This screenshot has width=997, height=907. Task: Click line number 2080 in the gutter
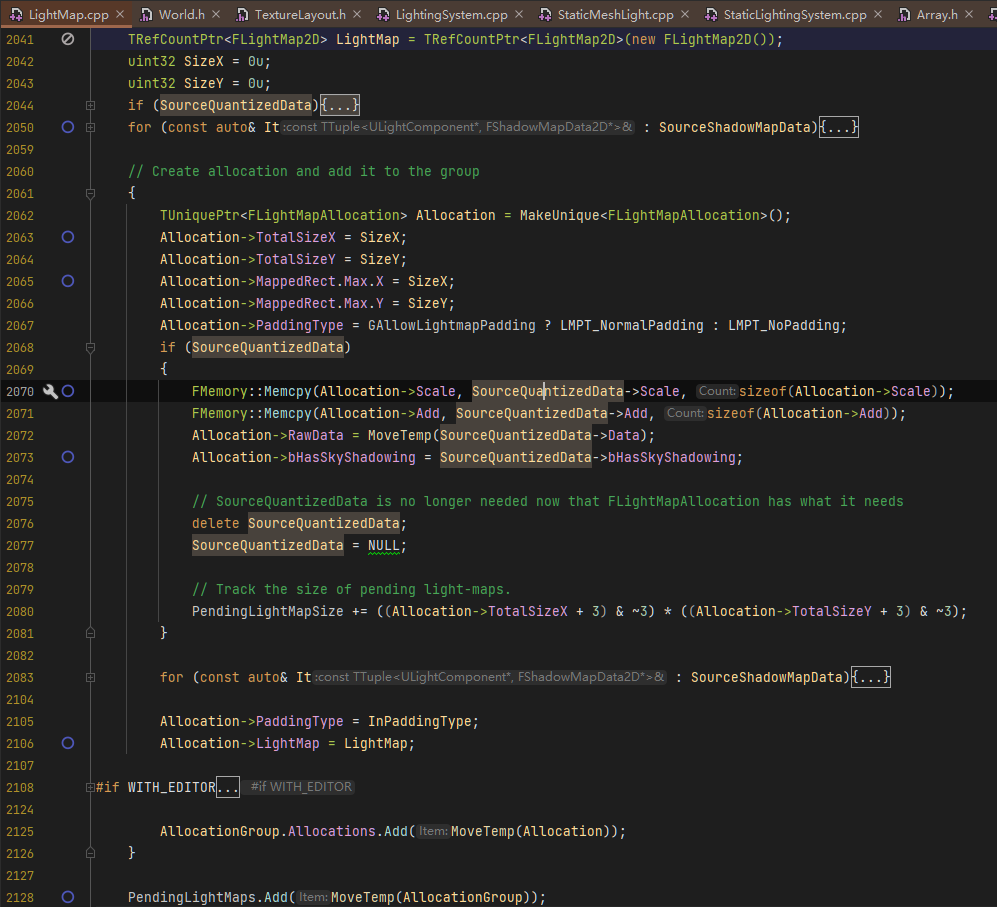point(20,612)
